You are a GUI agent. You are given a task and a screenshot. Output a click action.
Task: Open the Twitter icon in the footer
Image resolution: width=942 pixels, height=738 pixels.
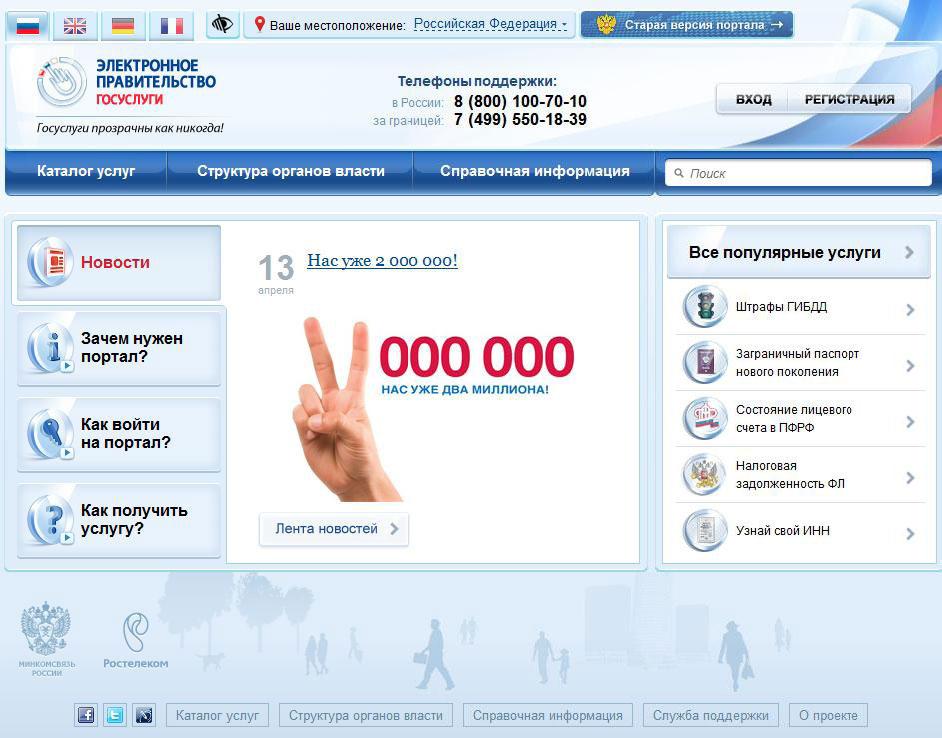115,715
